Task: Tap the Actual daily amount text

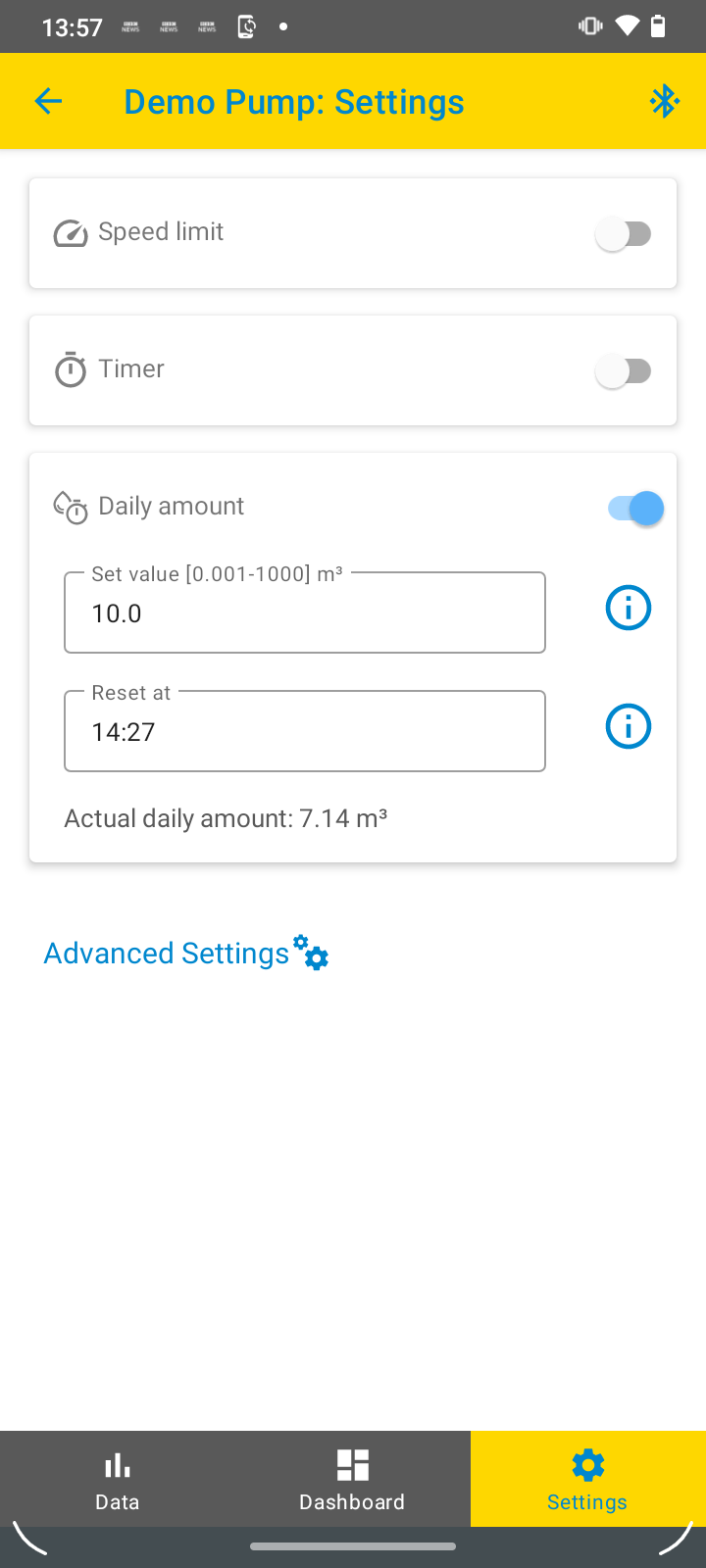Action: (226, 818)
